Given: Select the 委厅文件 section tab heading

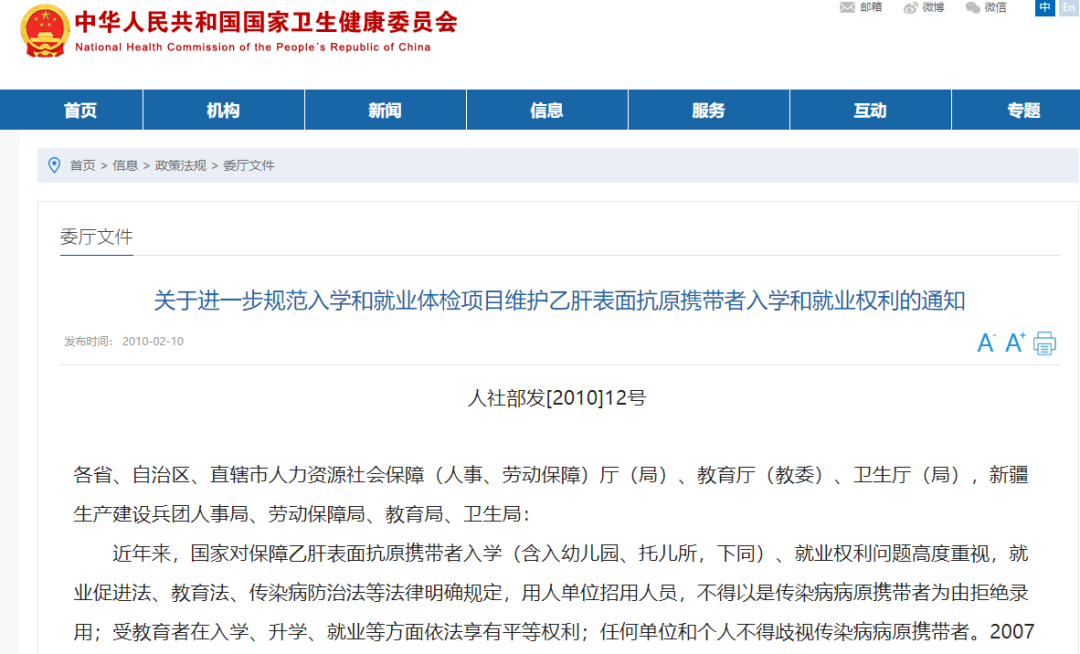Looking at the screenshot, I should pos(96,237).
